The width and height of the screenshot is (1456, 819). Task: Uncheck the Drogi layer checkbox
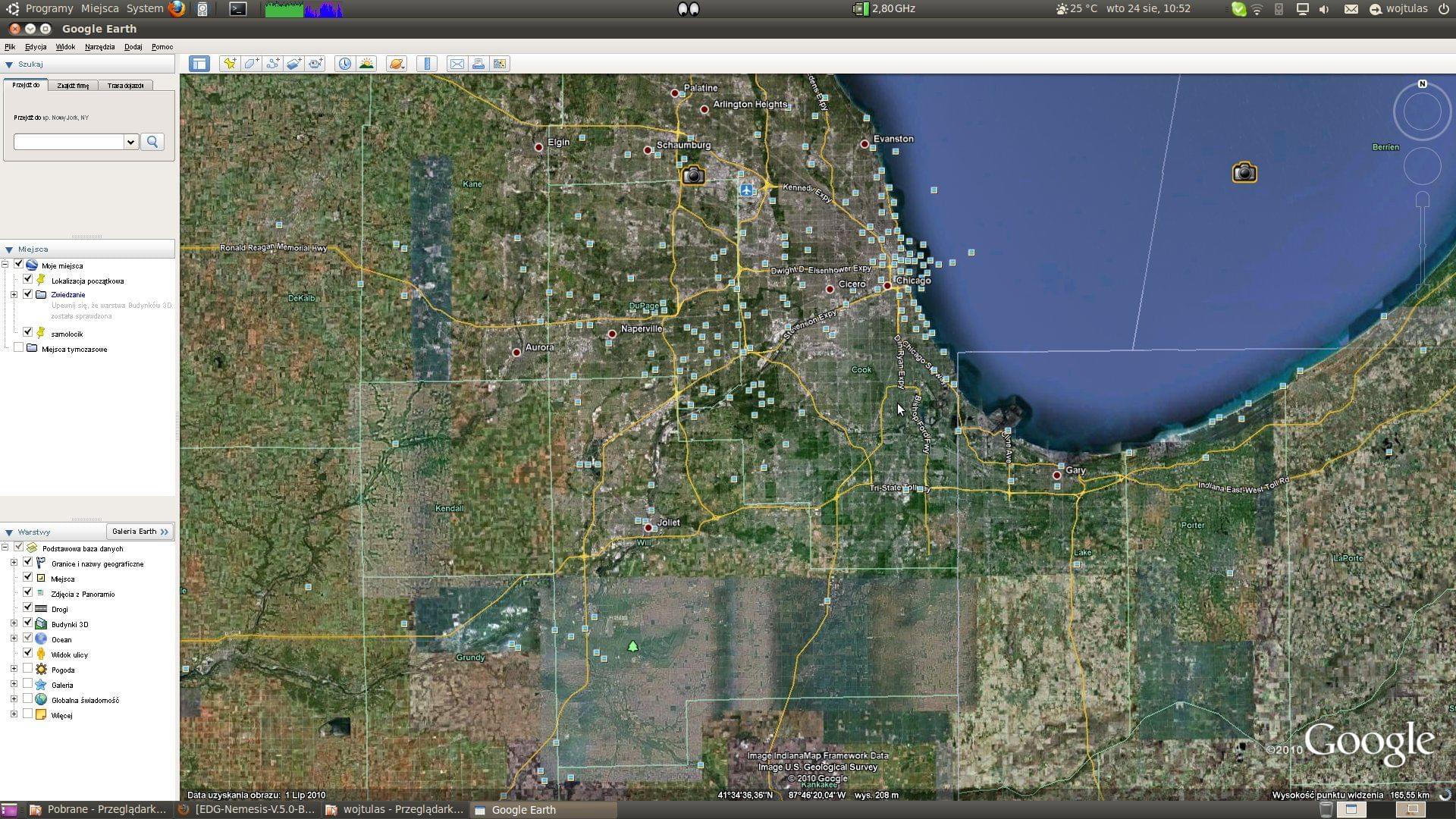pyautogui.click(x=28, y=608)
